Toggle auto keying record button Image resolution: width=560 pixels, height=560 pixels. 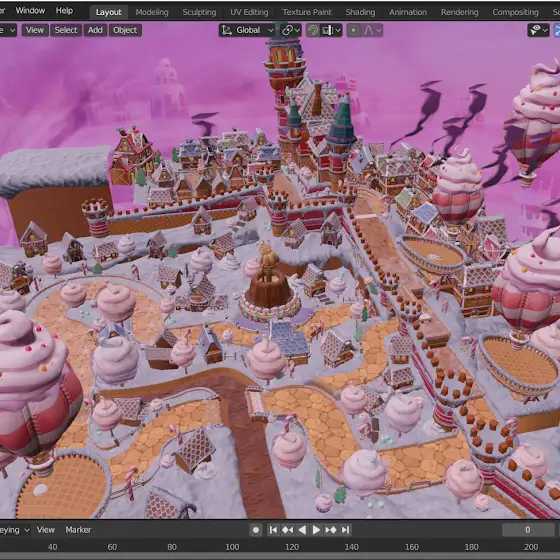pos(256,530)
